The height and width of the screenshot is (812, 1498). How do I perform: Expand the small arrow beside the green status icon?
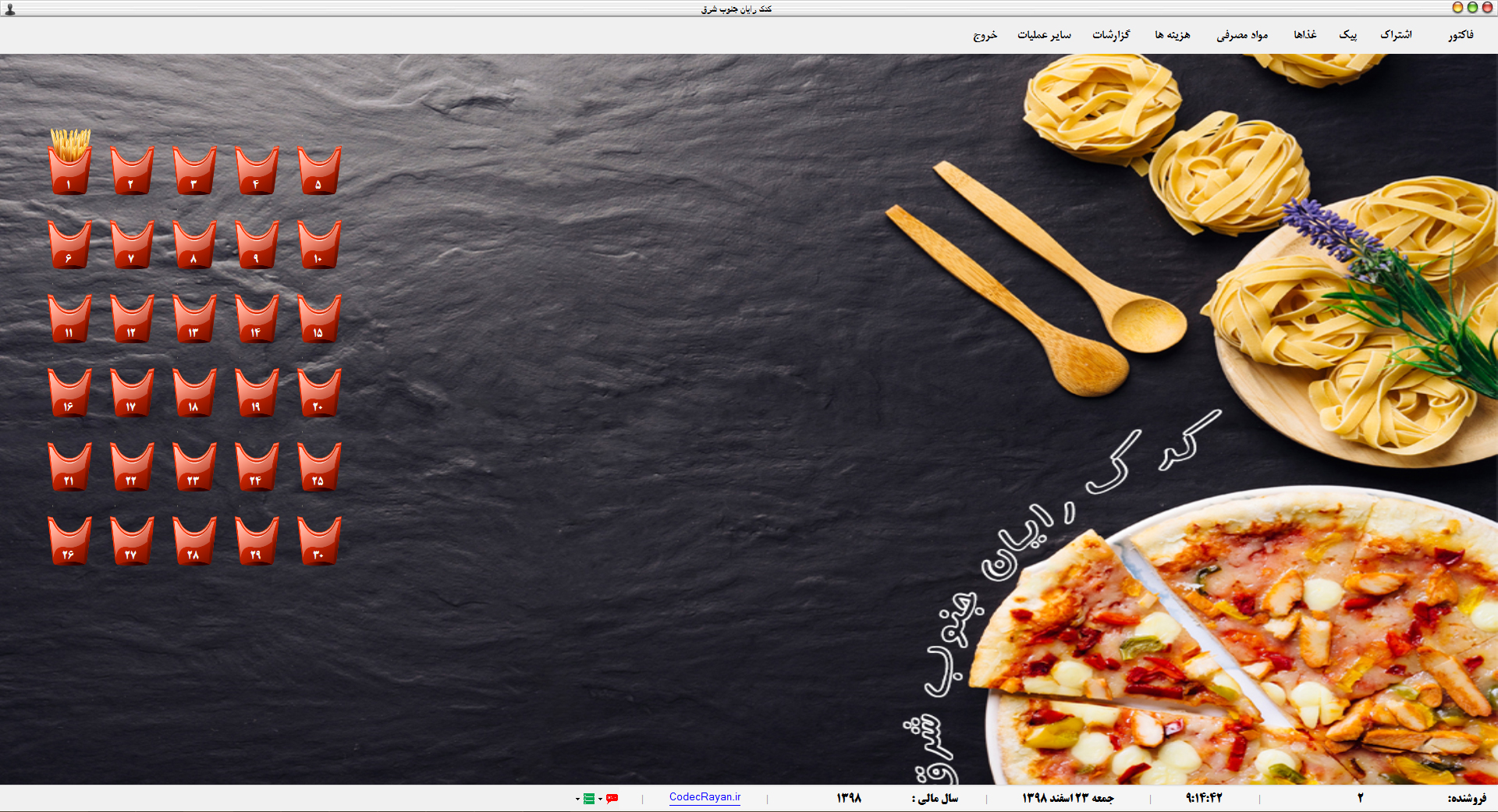(x=577, y=799)
